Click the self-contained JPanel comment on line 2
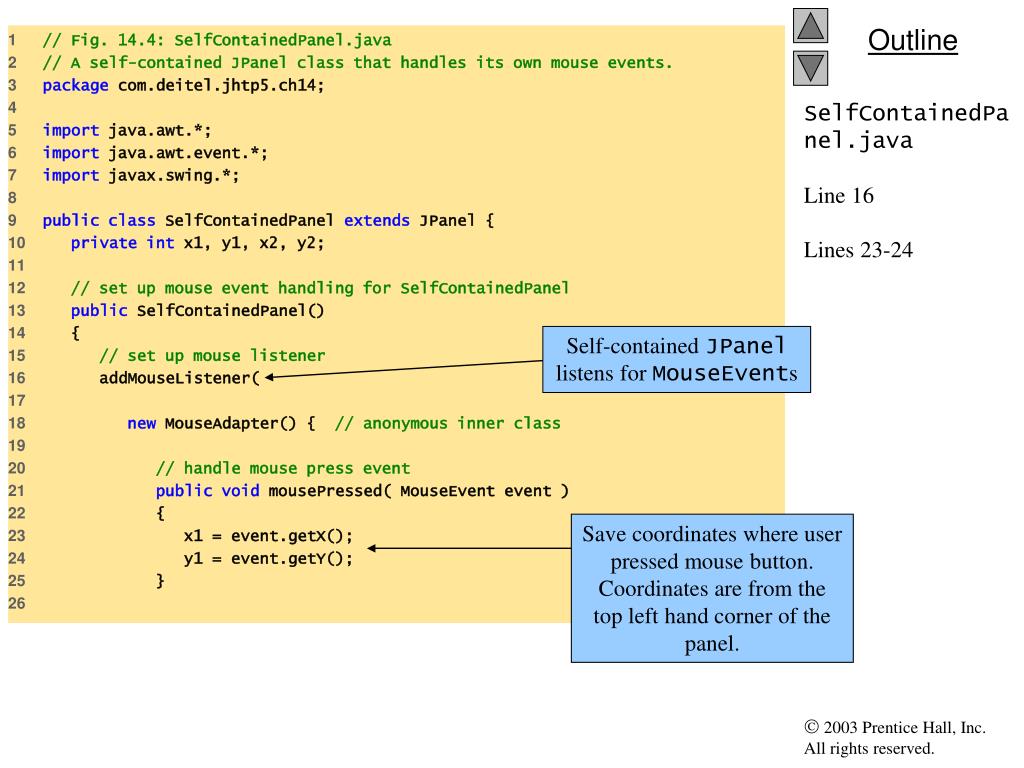The width and height of the screenshot is (1024, 768). coord(357,63)
